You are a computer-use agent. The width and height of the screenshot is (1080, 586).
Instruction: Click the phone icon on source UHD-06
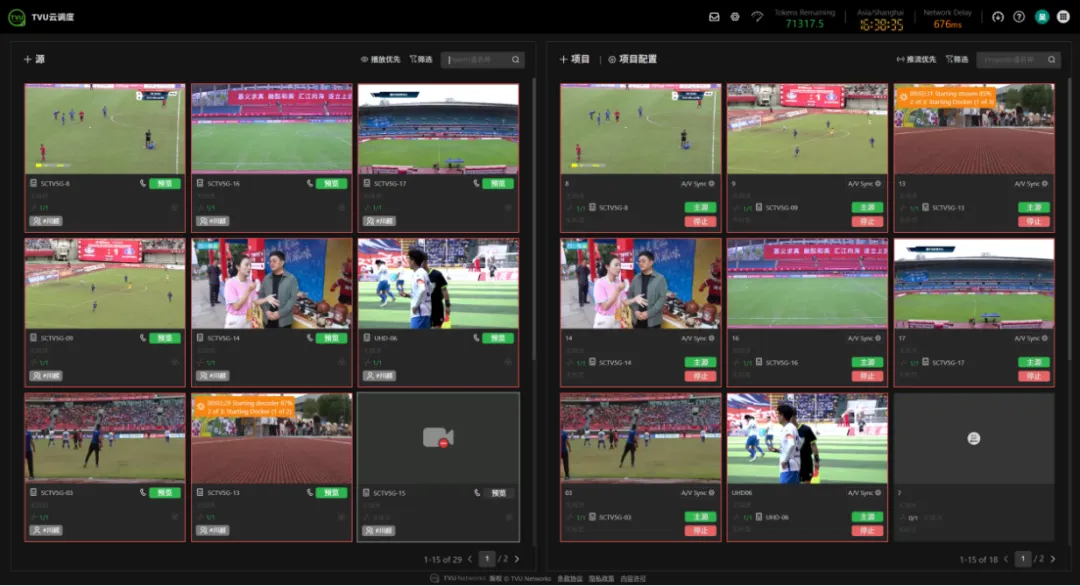point(476,338)
